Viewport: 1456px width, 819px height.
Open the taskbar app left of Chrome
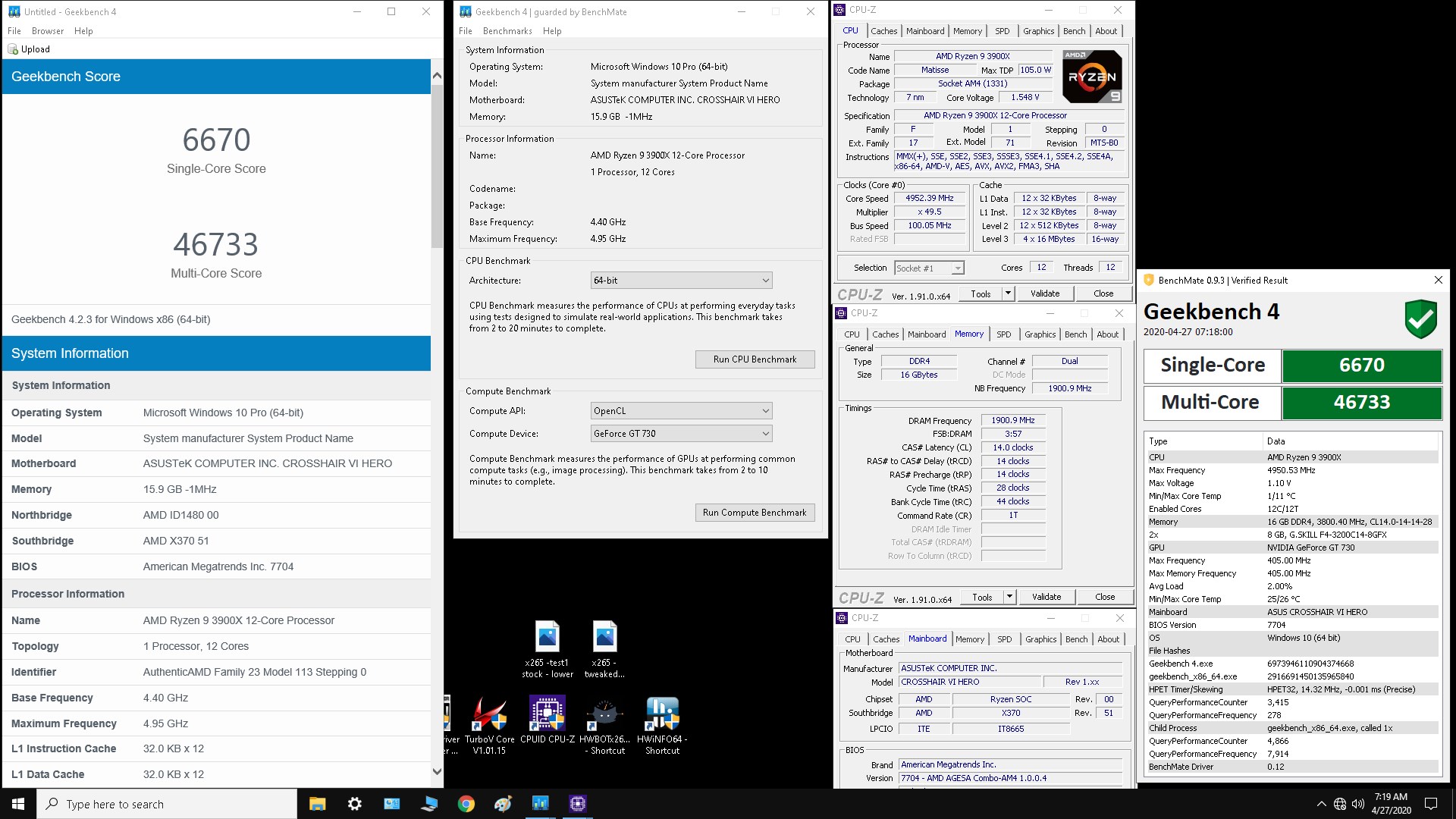tap(429, 804)
